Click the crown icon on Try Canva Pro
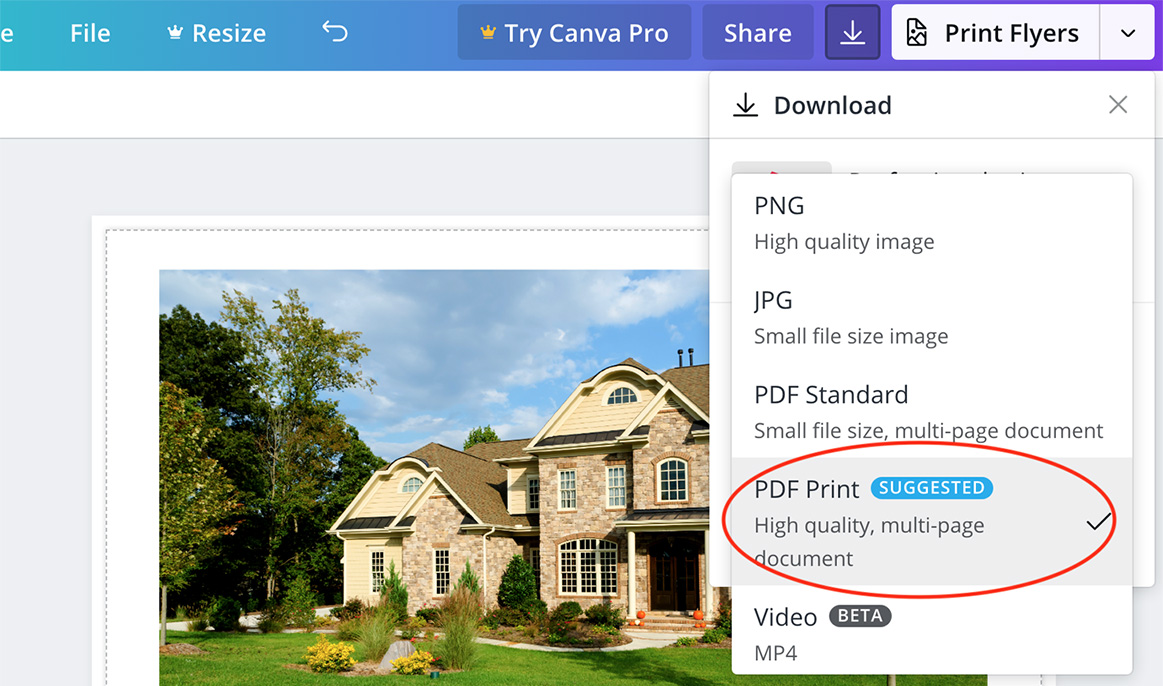This screenshot has height=686, width=1163. pyautogui.click(x=487, y=32)
